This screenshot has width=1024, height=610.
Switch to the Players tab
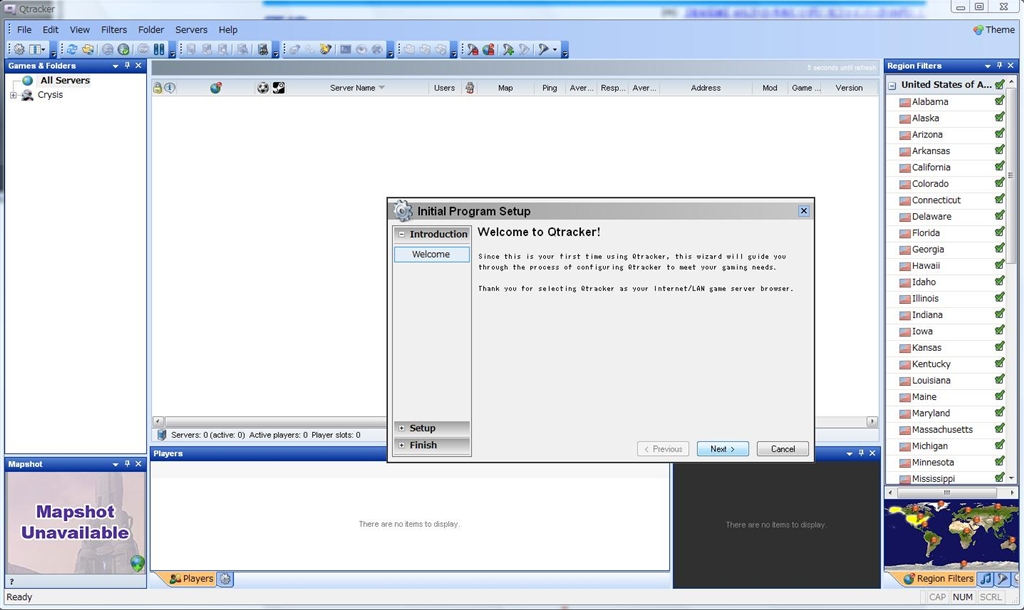coord(191,579)
